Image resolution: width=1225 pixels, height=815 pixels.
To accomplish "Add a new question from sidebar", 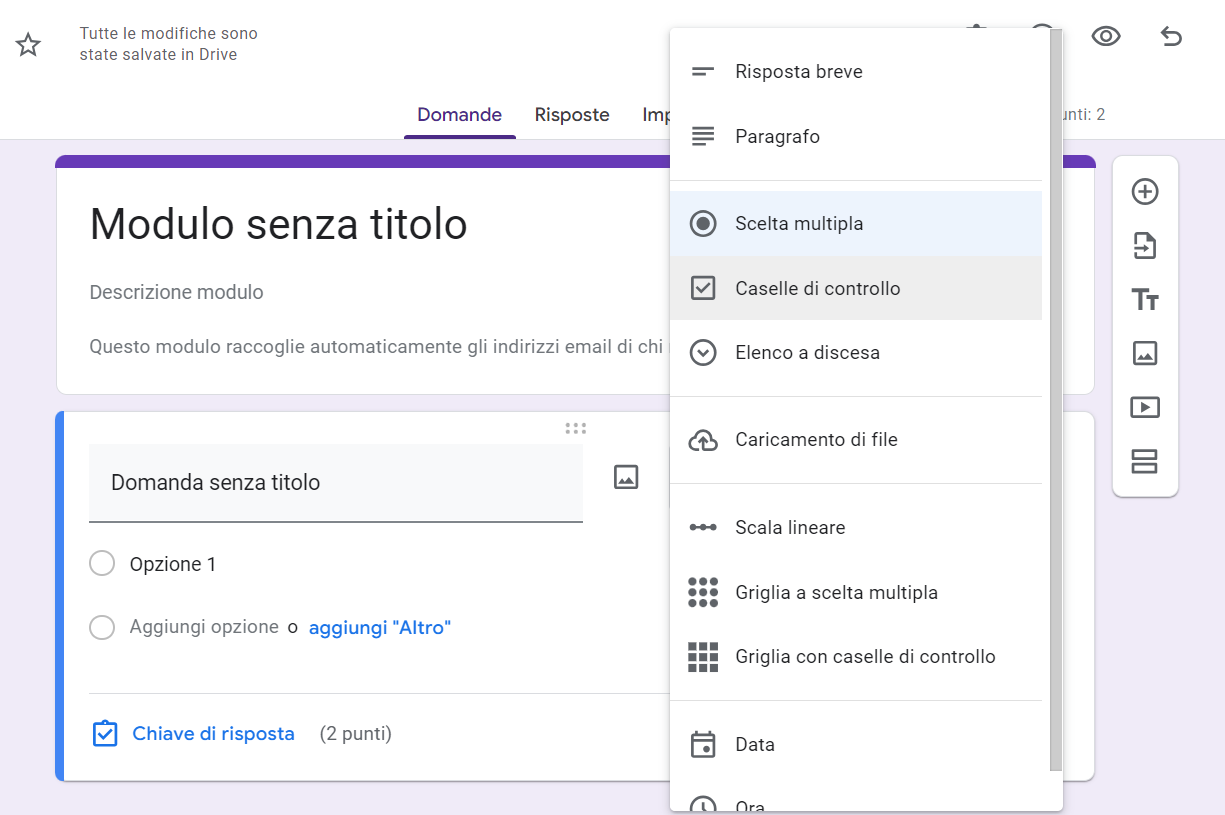I will click(1144, 192).
